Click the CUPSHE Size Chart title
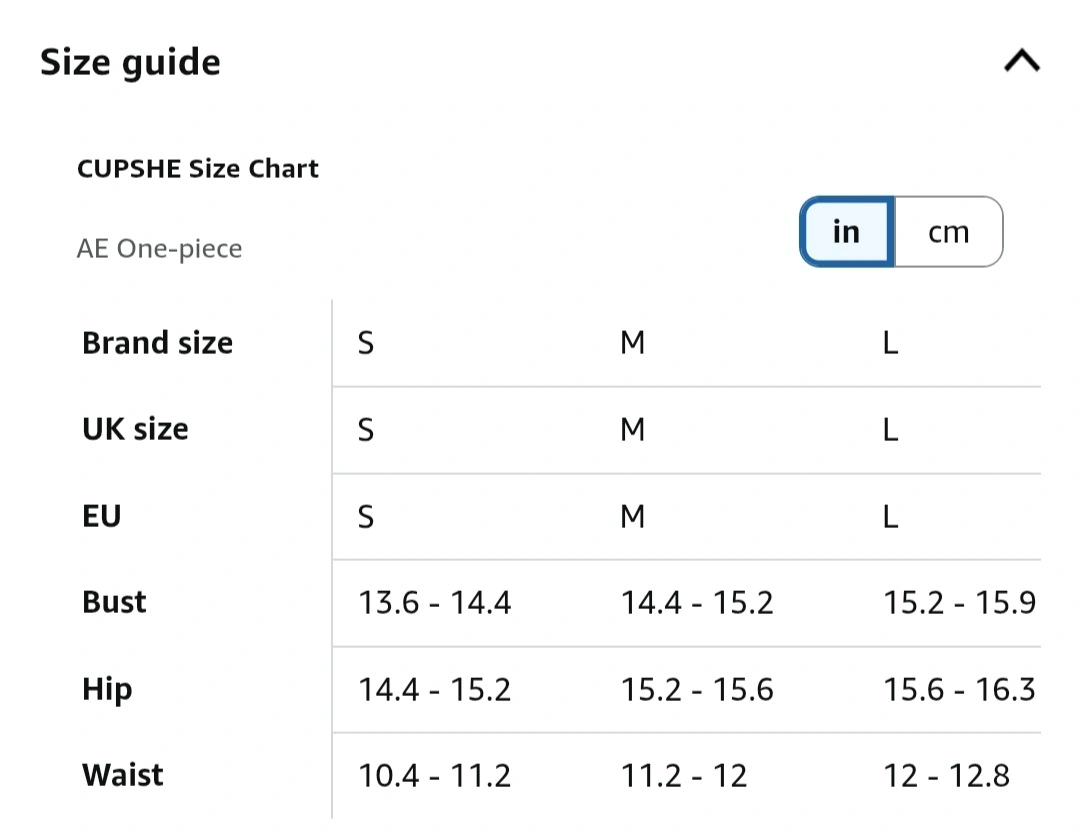 198,169
